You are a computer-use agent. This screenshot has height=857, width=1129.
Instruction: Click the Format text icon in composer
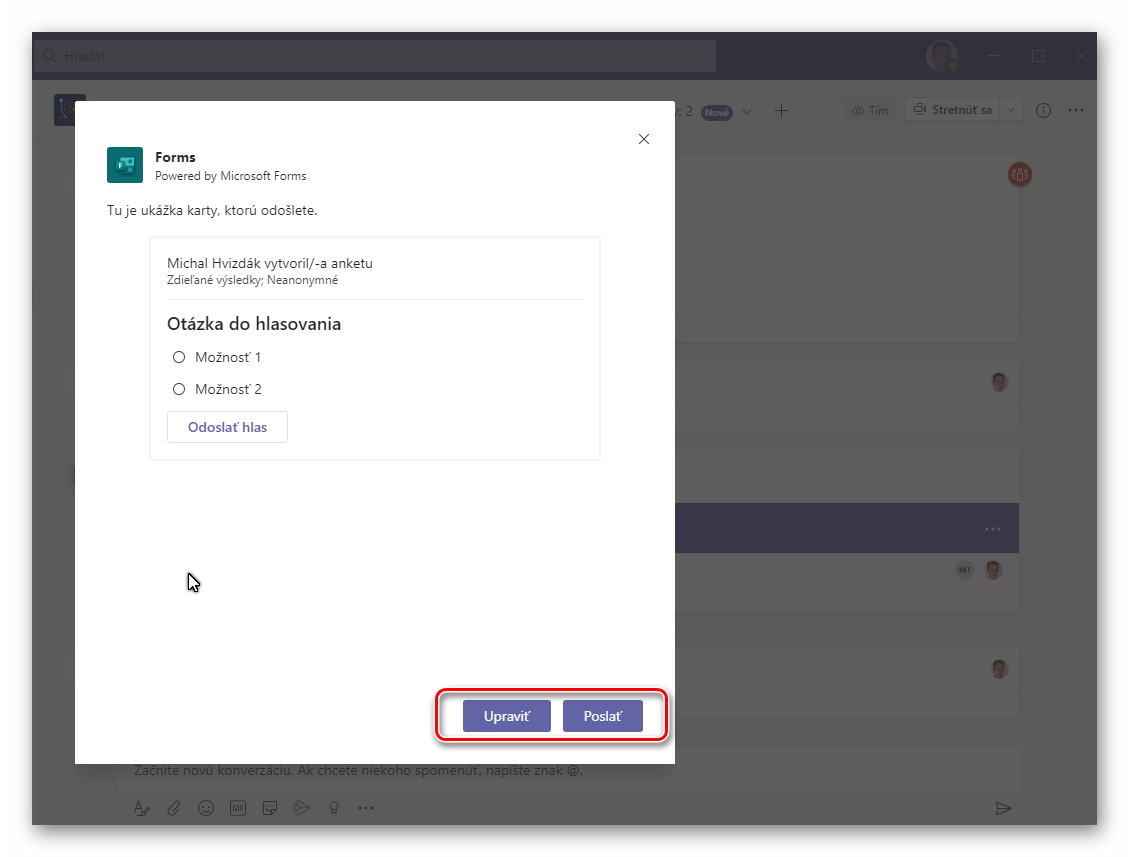point(142,808)
